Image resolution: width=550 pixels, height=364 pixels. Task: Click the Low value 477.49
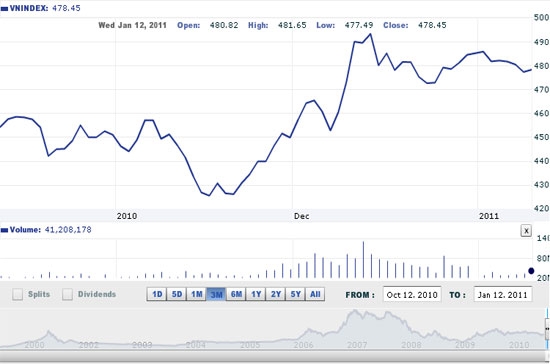point(358,25)
